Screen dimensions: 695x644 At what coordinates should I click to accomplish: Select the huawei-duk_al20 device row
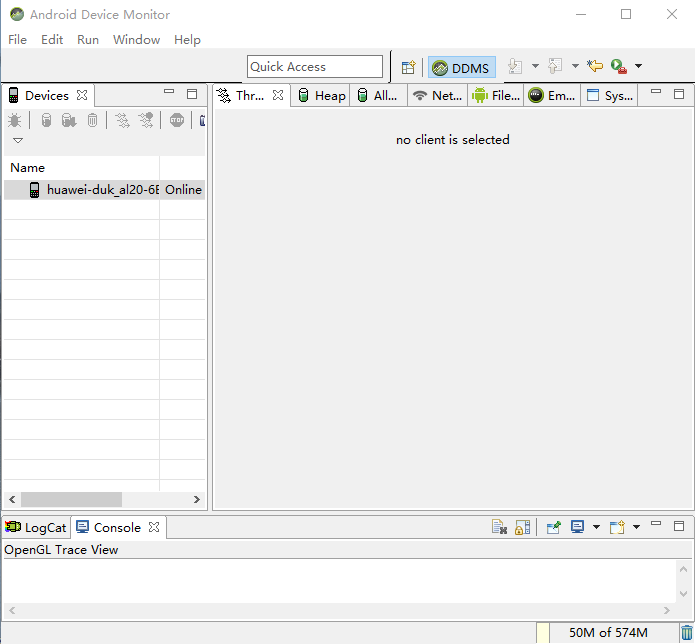click(x=104, y=190)
